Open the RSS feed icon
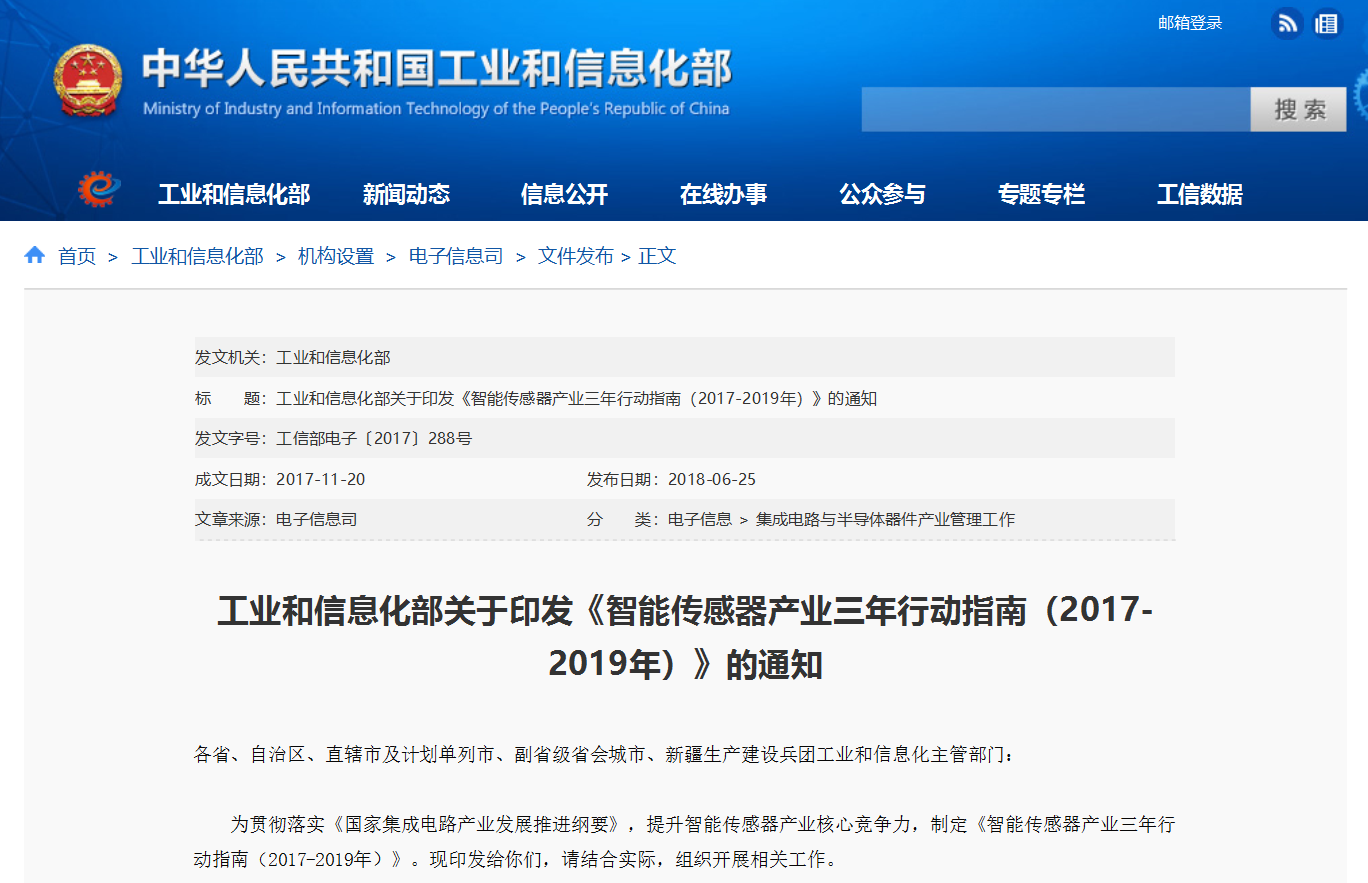1368x883 pixels. click(x=1287, y=23)
